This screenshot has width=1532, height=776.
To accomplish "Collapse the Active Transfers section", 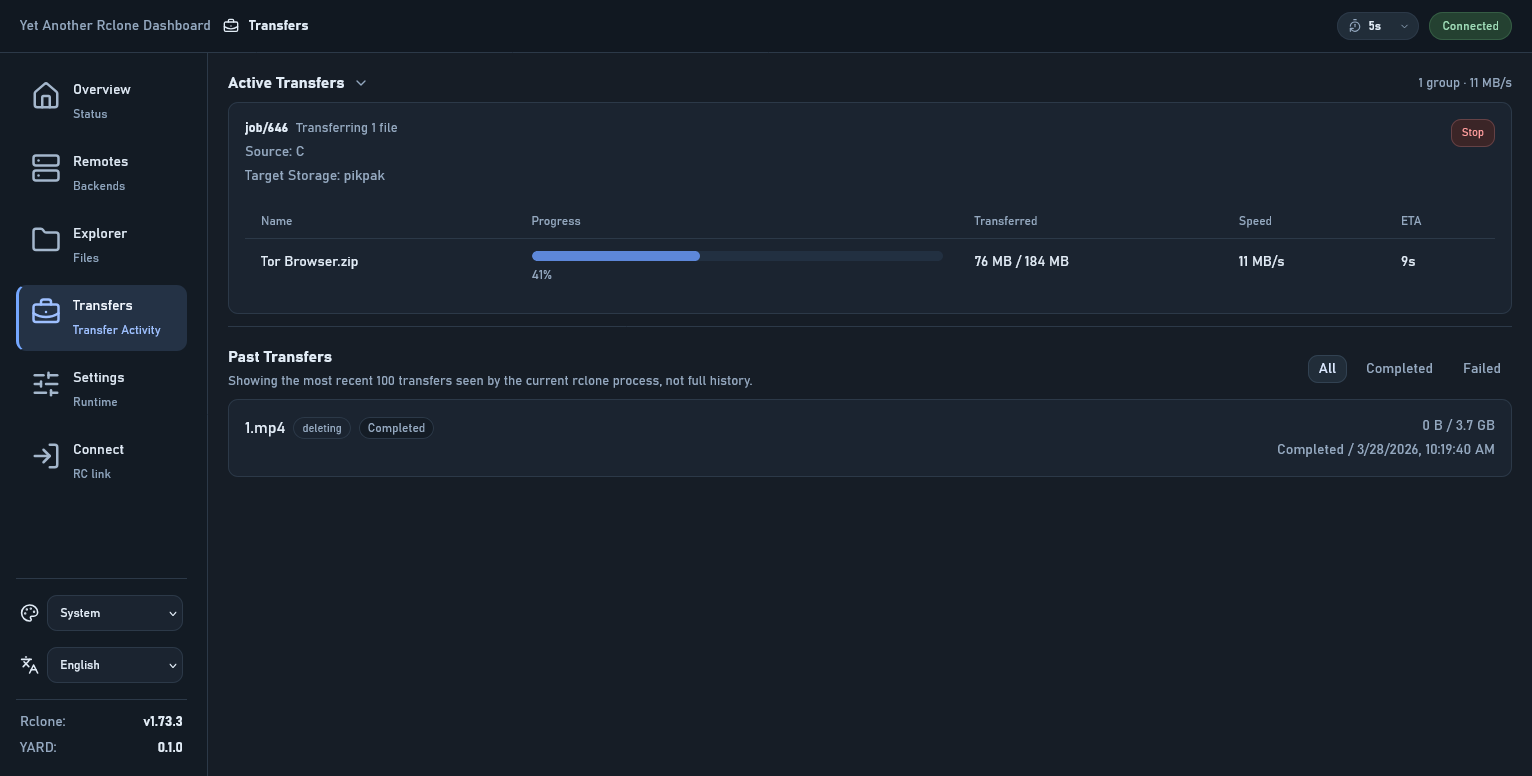I will click(361, 83).
